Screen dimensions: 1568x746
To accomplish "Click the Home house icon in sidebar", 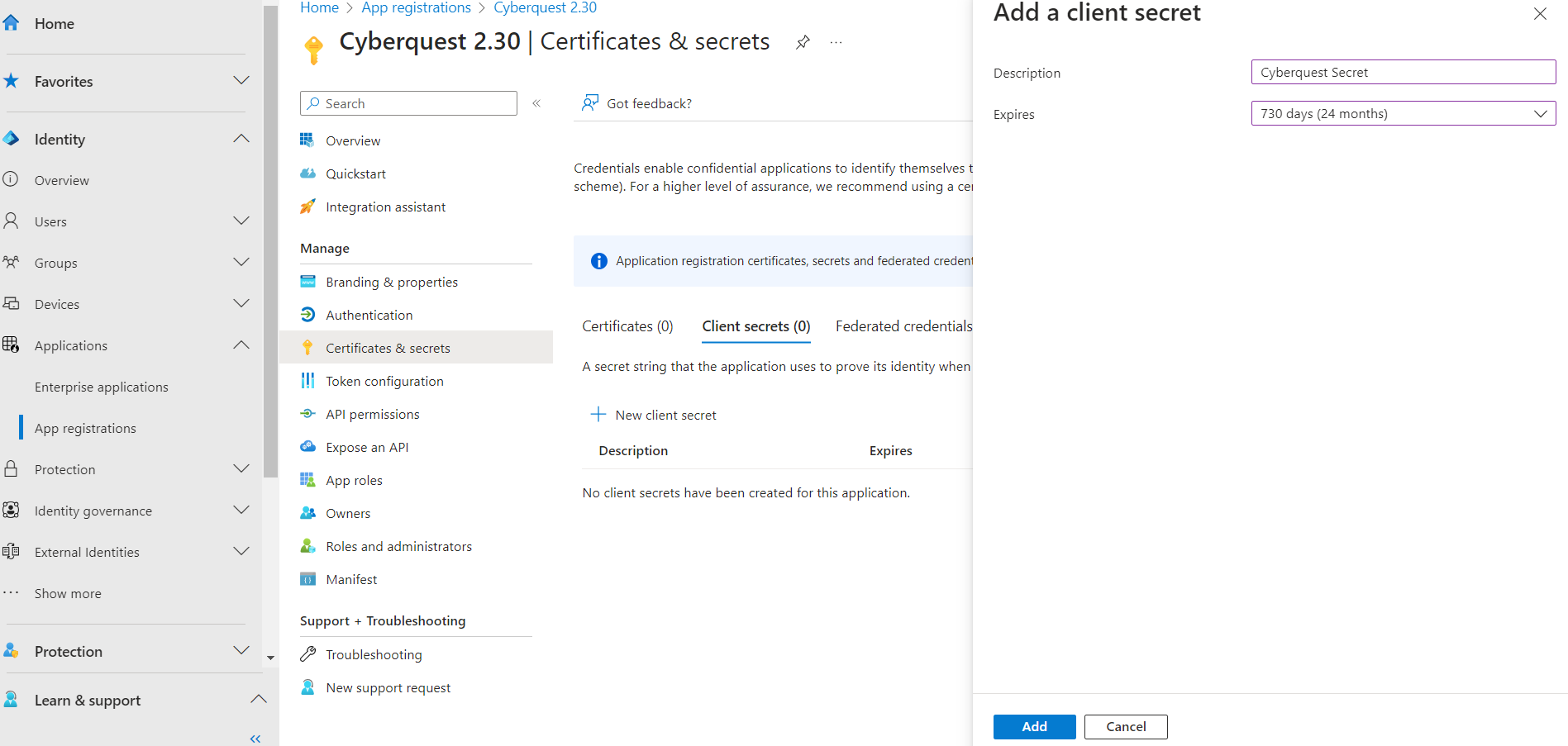I will click(x=11, y=23).
